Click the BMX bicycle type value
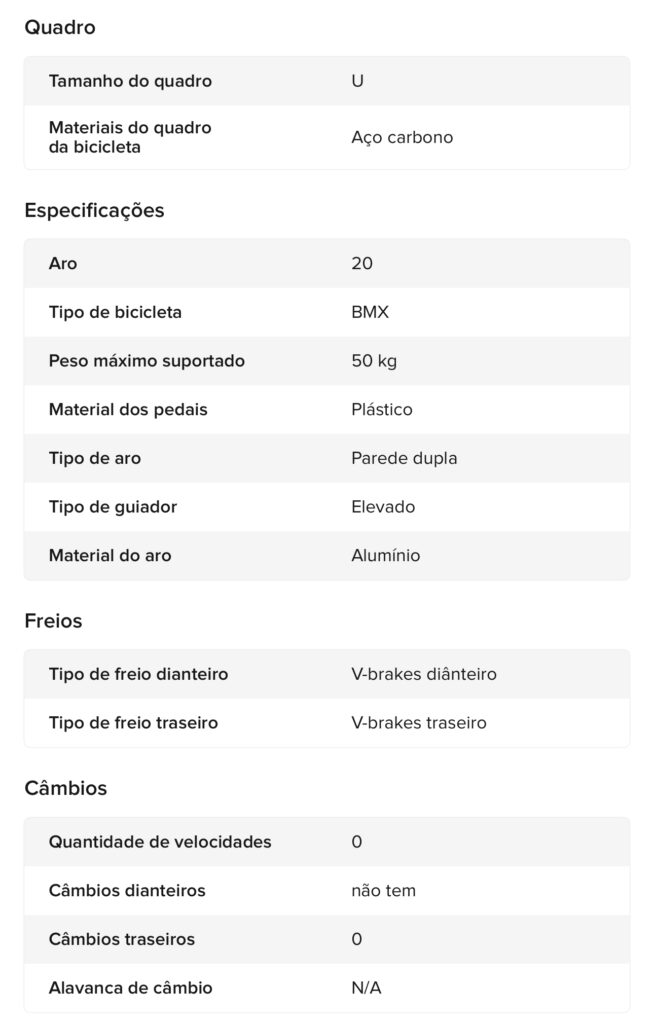Viewport: 654px width, 1024px height. click(370, 313)
